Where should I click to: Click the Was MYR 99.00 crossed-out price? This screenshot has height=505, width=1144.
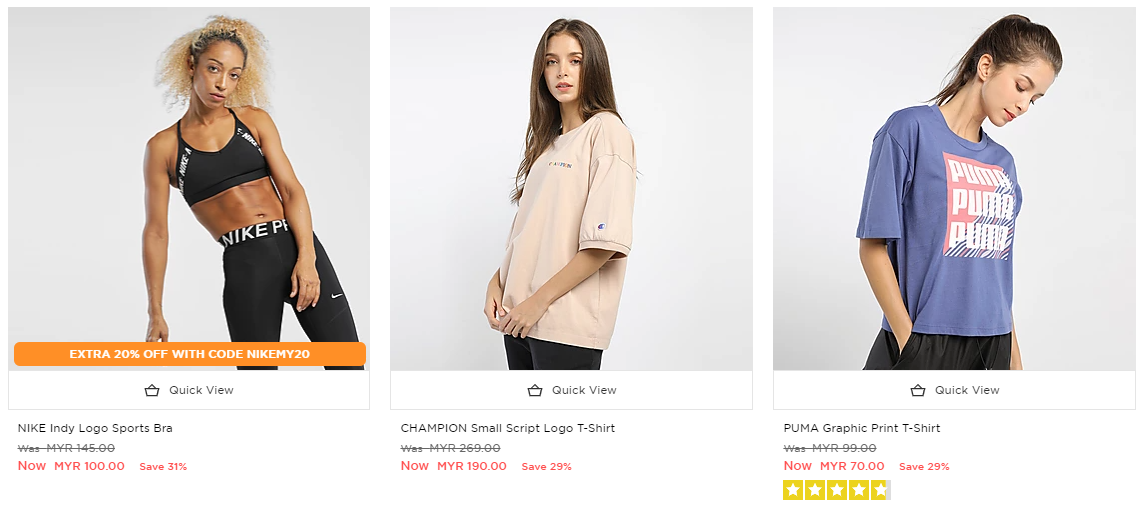tap(830, 448)
